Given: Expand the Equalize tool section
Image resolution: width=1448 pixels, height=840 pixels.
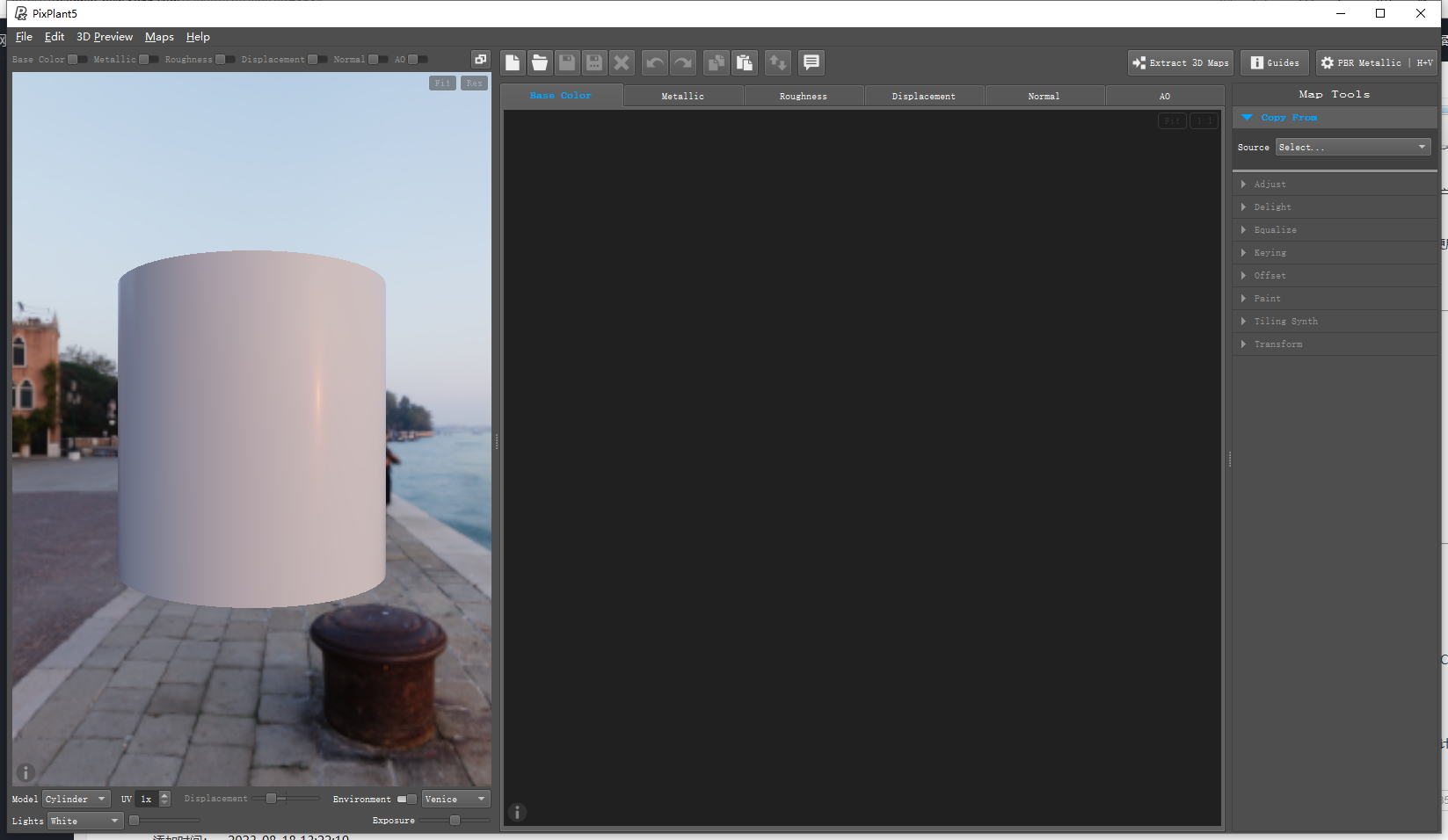Looking at the screenshot, I should click(x=1335, y=229).
